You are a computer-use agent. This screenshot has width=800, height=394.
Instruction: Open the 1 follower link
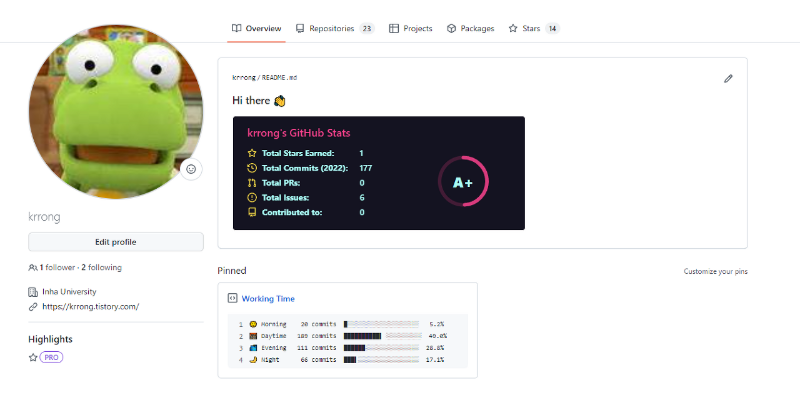coord(57,267)
